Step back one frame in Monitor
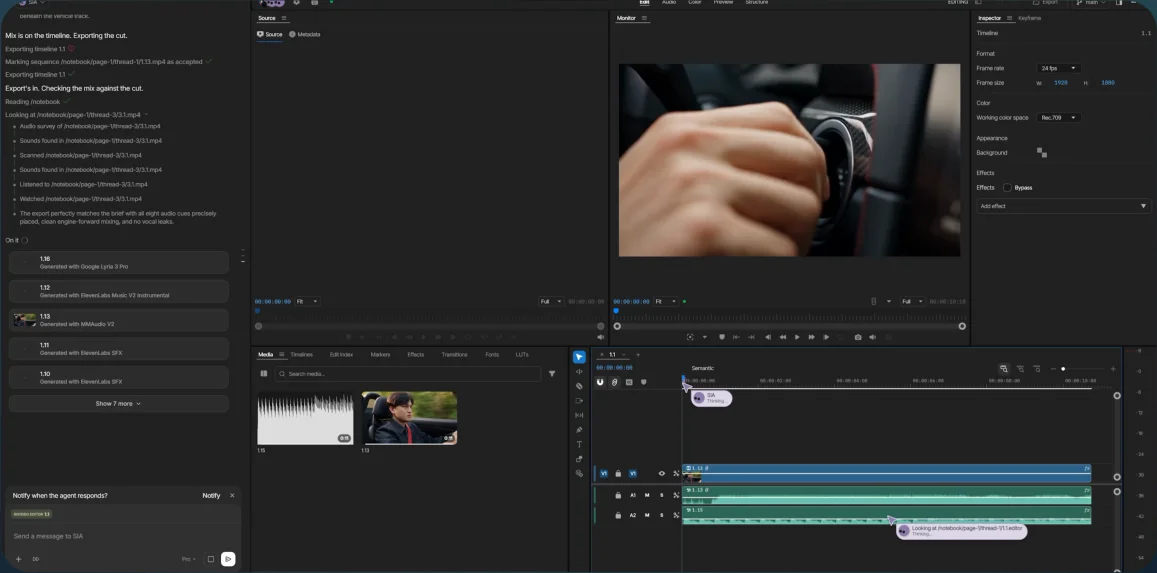Viewport: 1157px width, 573px height. coord(768,337)
